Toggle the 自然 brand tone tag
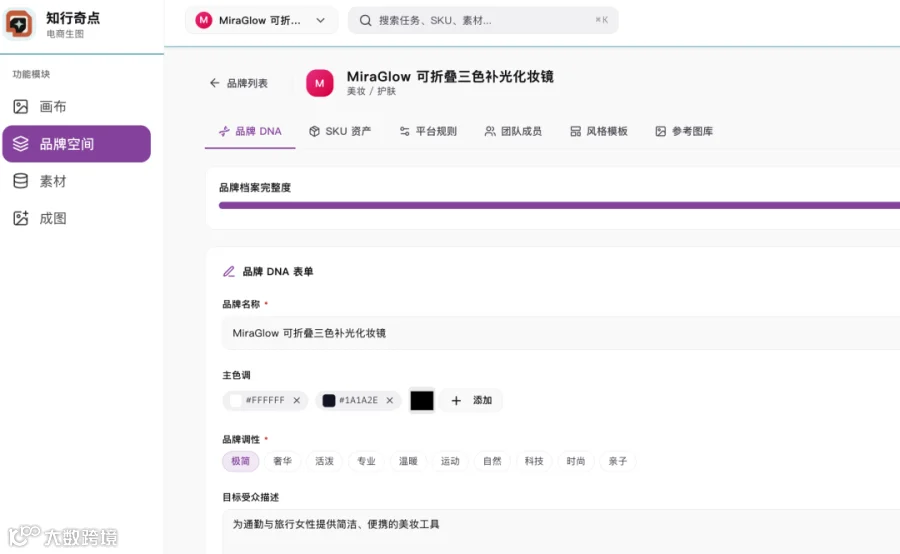The image size is (900, 554). coord(492,461)
